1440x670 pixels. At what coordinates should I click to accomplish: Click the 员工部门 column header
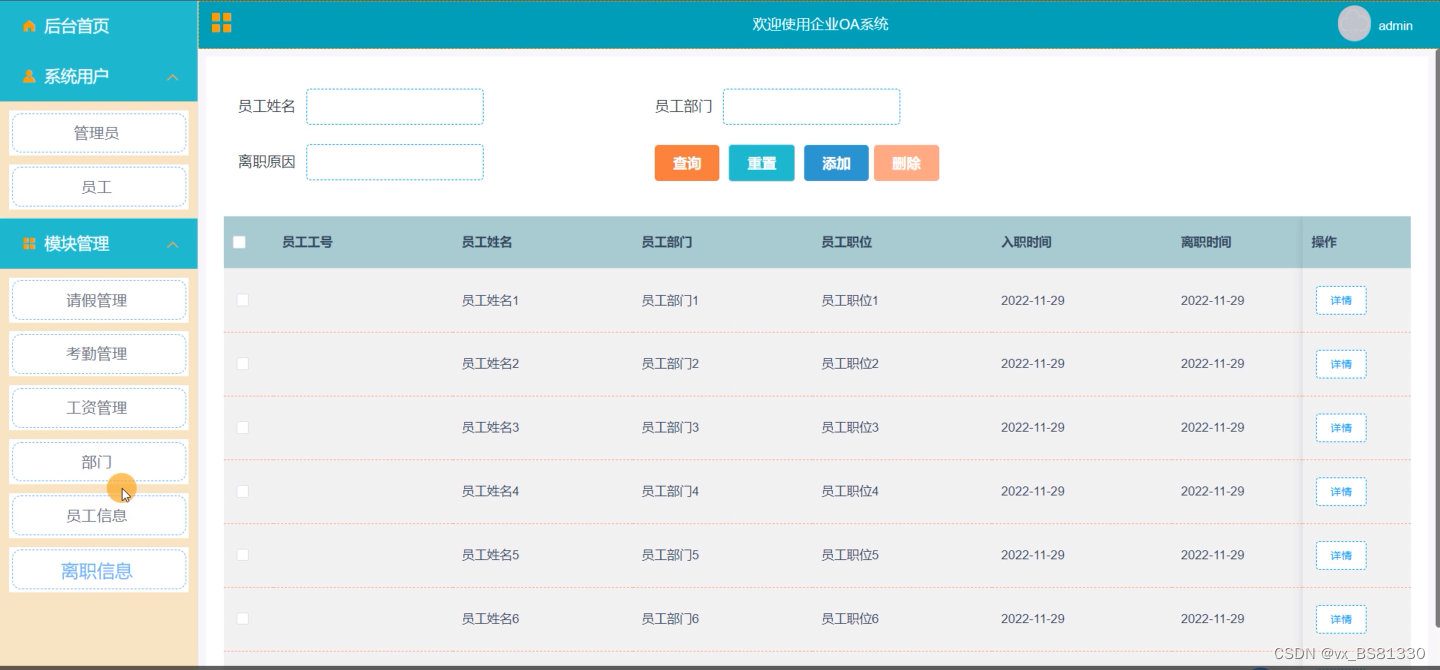667,242
